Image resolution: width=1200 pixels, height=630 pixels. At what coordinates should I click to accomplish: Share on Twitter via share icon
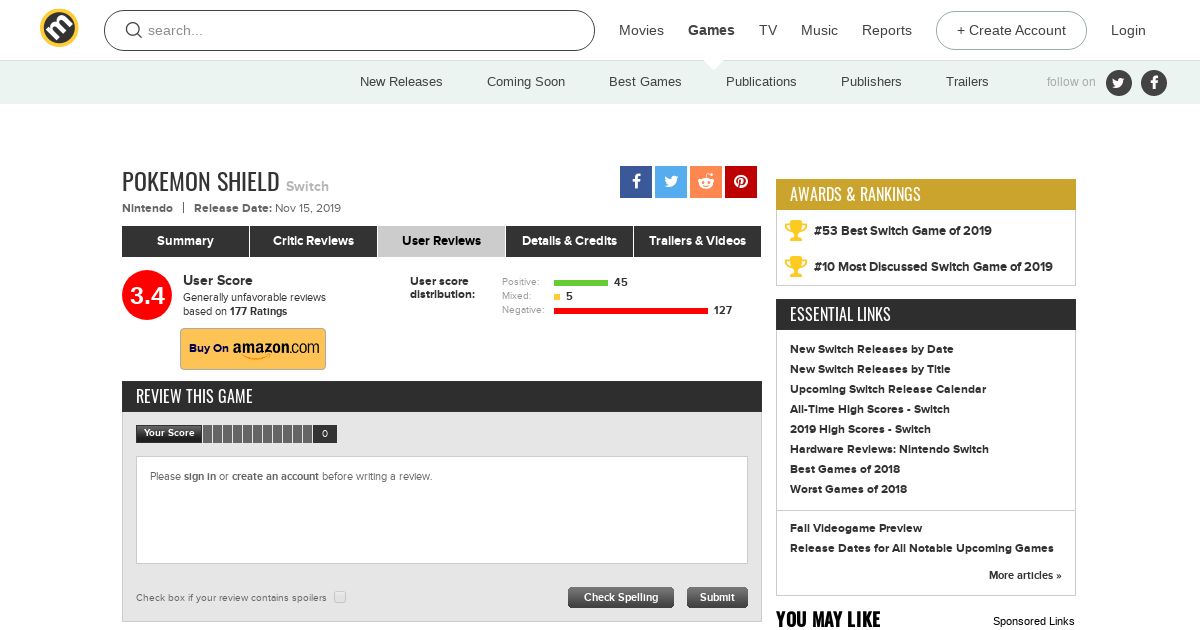(x=671, y=182)
